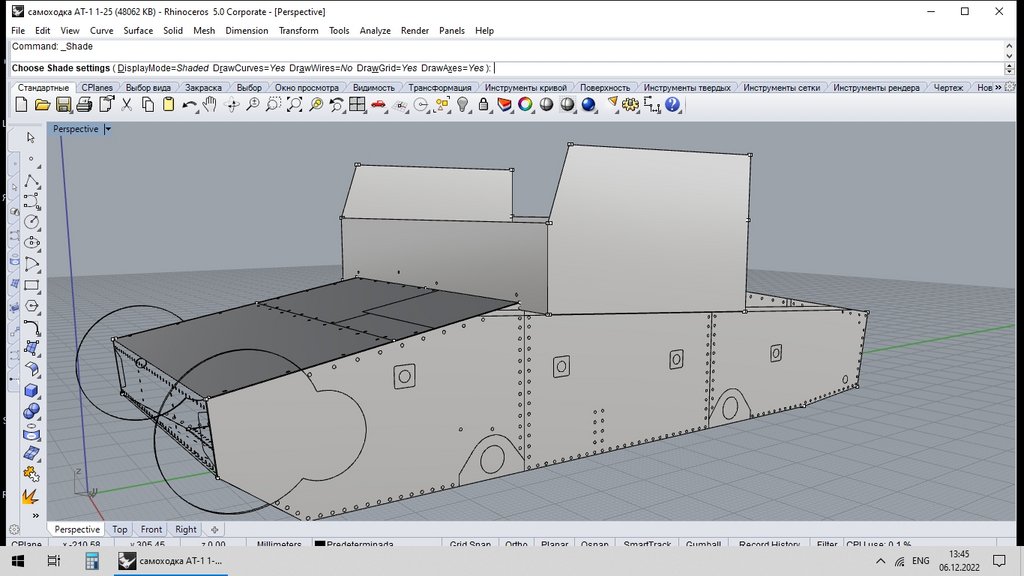
Task: Toggle Record History in the status bar
Action: point(769,543)
